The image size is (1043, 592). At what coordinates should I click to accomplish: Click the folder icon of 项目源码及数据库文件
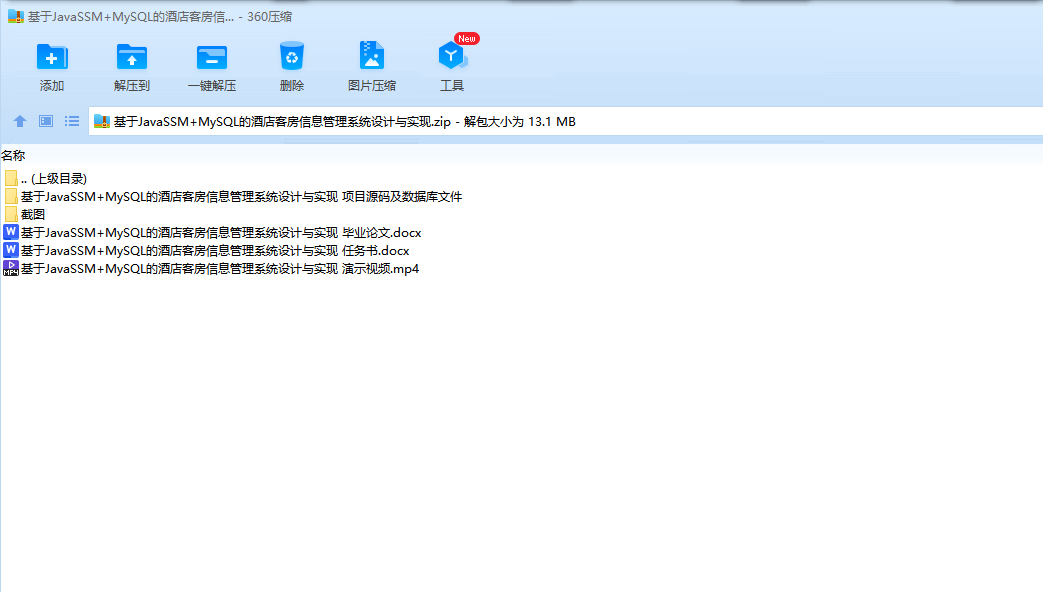[x=11, y=196]
